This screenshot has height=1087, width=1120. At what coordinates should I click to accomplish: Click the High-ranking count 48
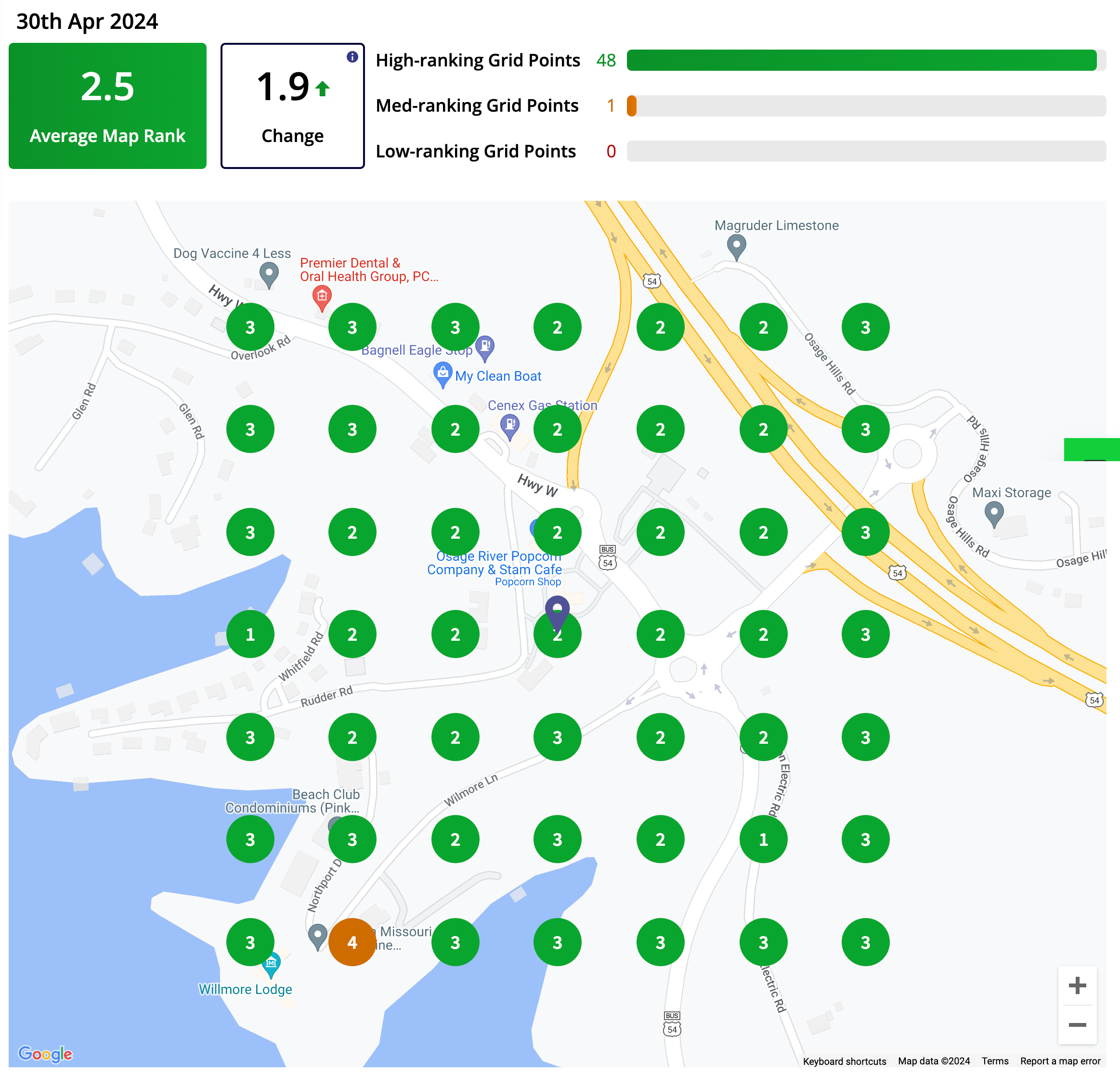coord(606,60)
